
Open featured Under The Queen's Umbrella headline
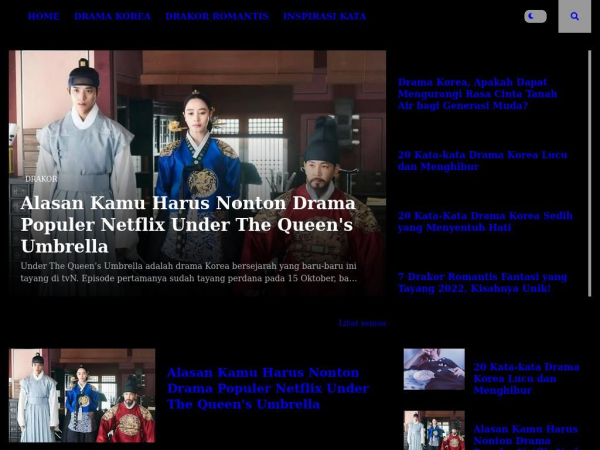188,225
